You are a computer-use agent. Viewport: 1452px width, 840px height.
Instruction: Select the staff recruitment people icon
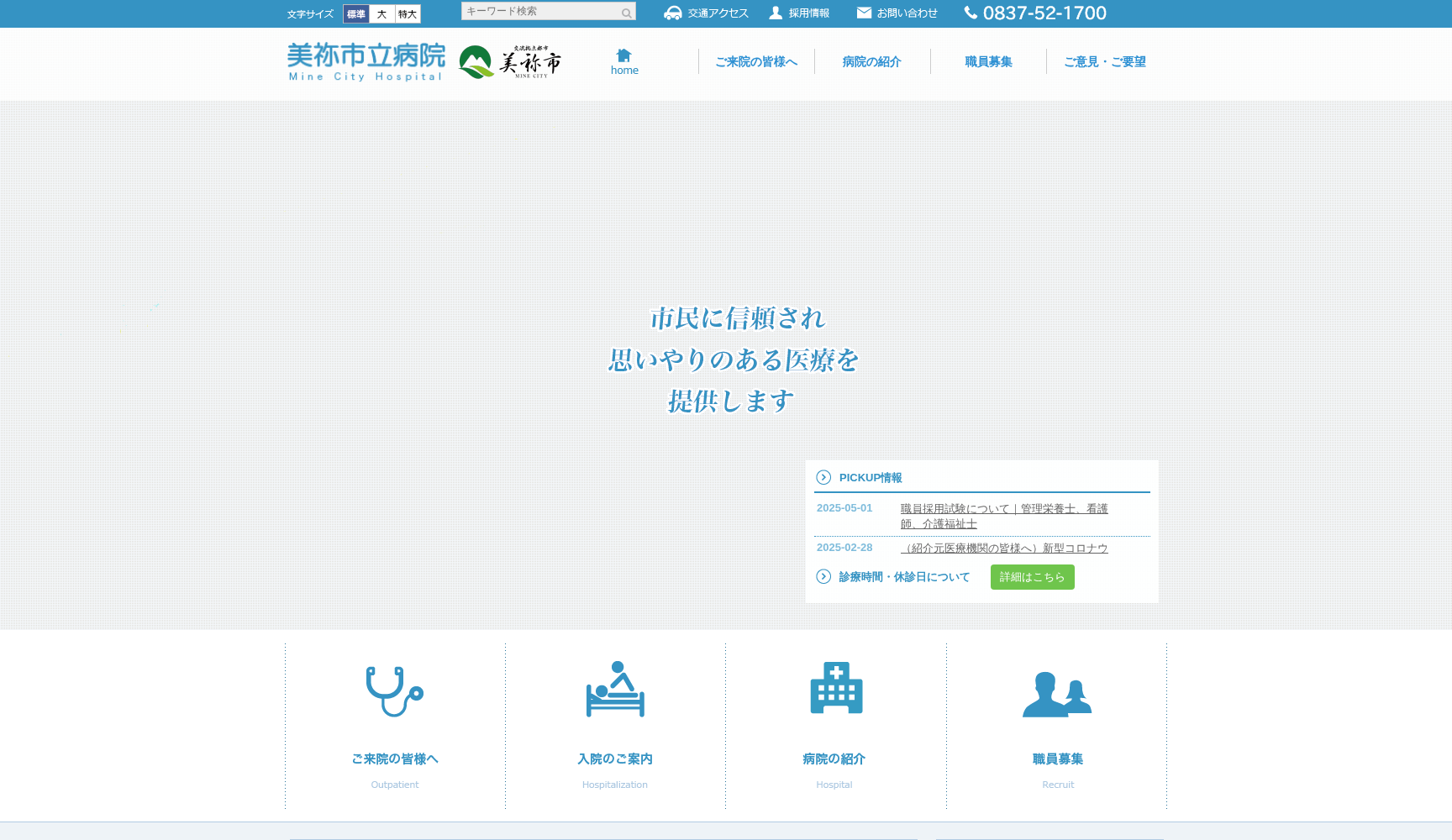point(1056,694)
